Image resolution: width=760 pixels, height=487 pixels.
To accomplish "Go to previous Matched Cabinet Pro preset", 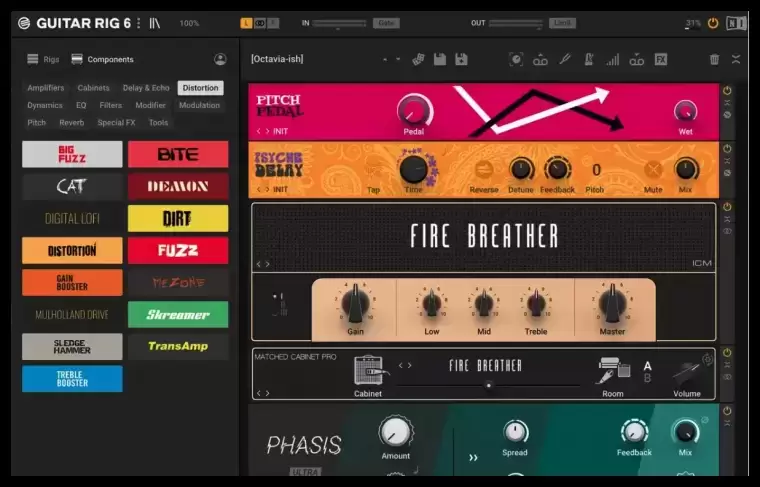I will [258, 393].
